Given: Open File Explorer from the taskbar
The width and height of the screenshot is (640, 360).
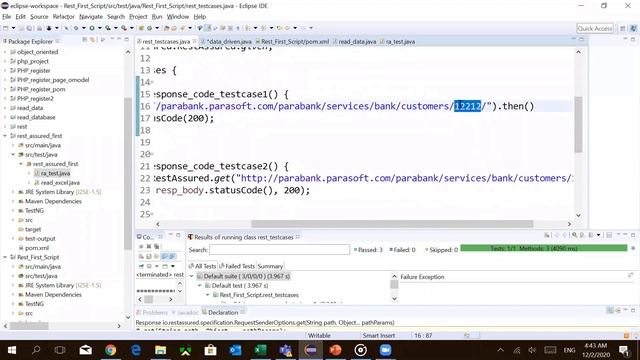Looking at the screenshot, I should pos(160,350).
